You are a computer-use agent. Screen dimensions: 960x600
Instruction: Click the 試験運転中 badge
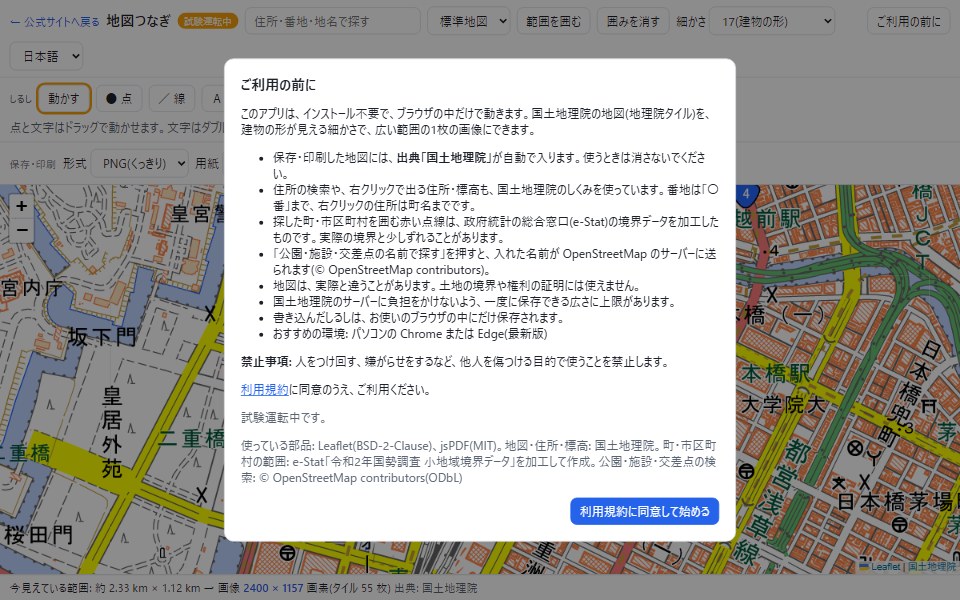[208, 21]
